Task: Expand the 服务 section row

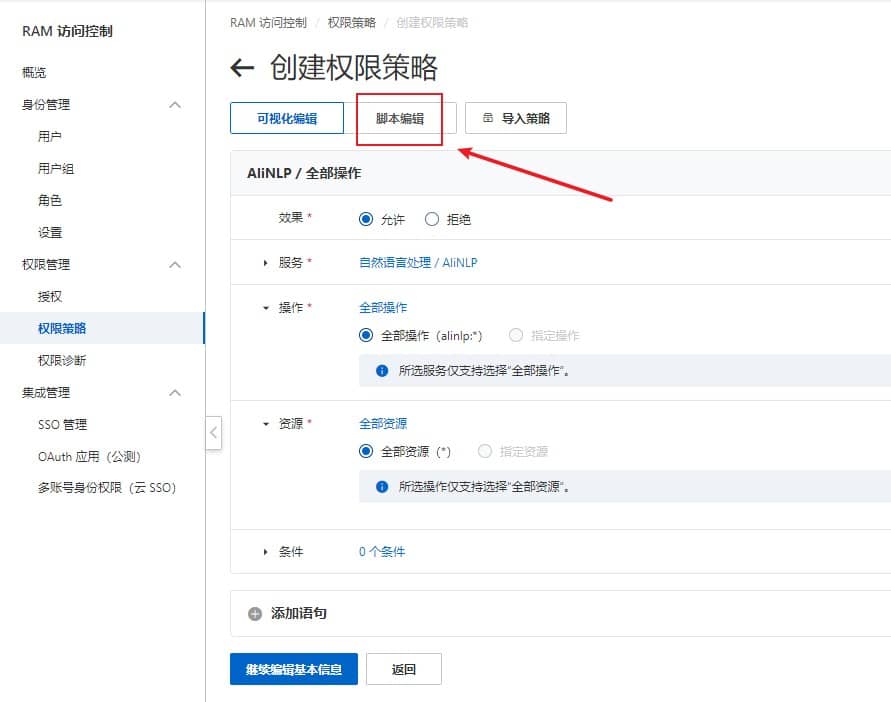Action: point(266,263)
